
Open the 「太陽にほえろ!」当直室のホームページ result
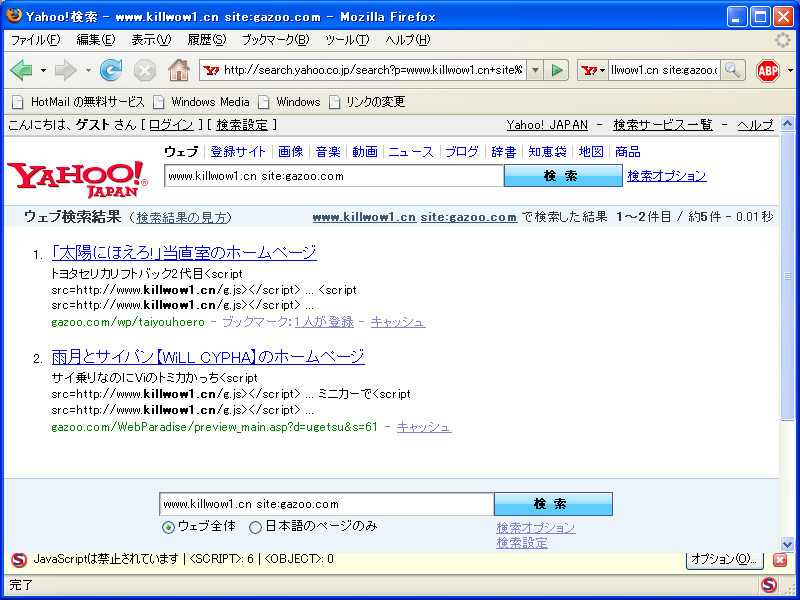(184, 253)
